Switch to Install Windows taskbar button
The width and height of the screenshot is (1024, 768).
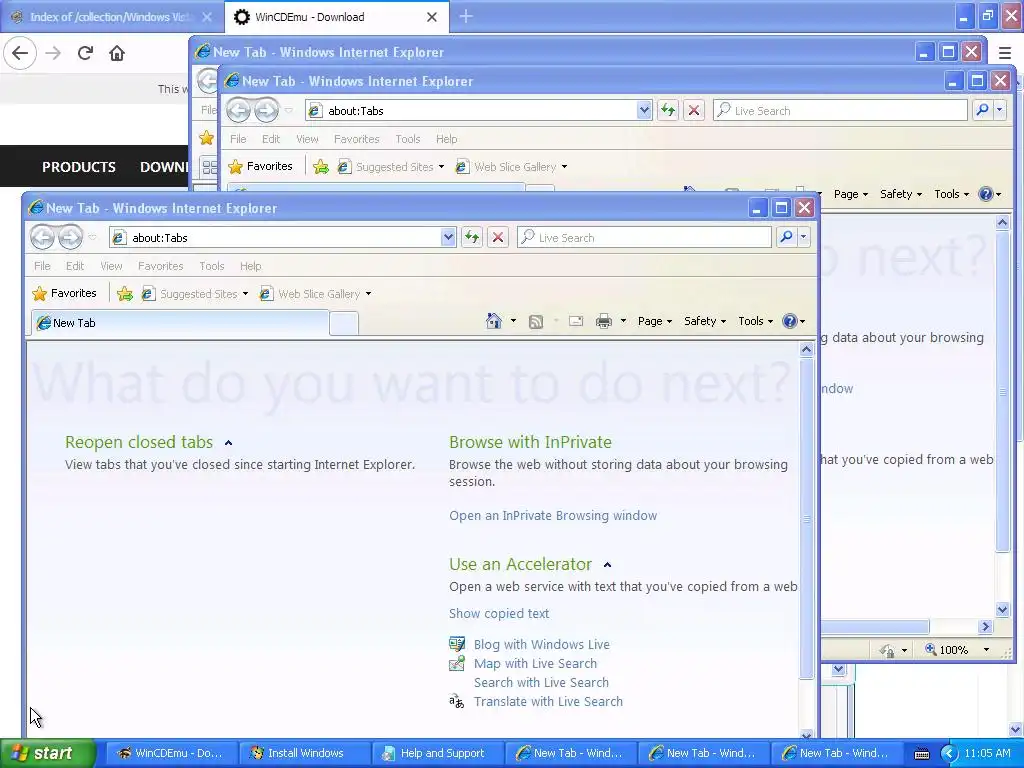[x=305, y=753]
